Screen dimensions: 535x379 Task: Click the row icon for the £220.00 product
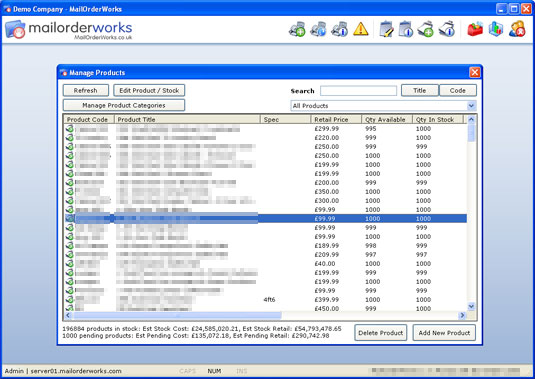click(x=70, y=137)
